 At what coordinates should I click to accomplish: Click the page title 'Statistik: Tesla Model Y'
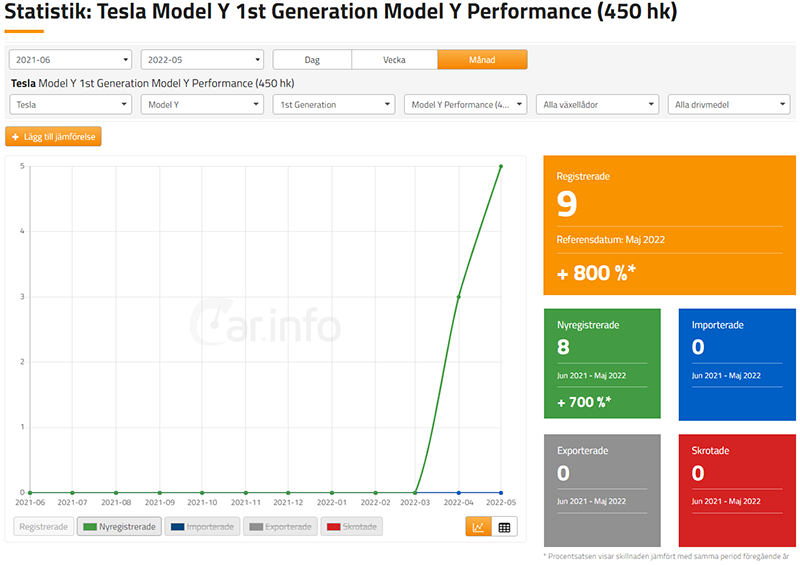[x=341, y=11]
